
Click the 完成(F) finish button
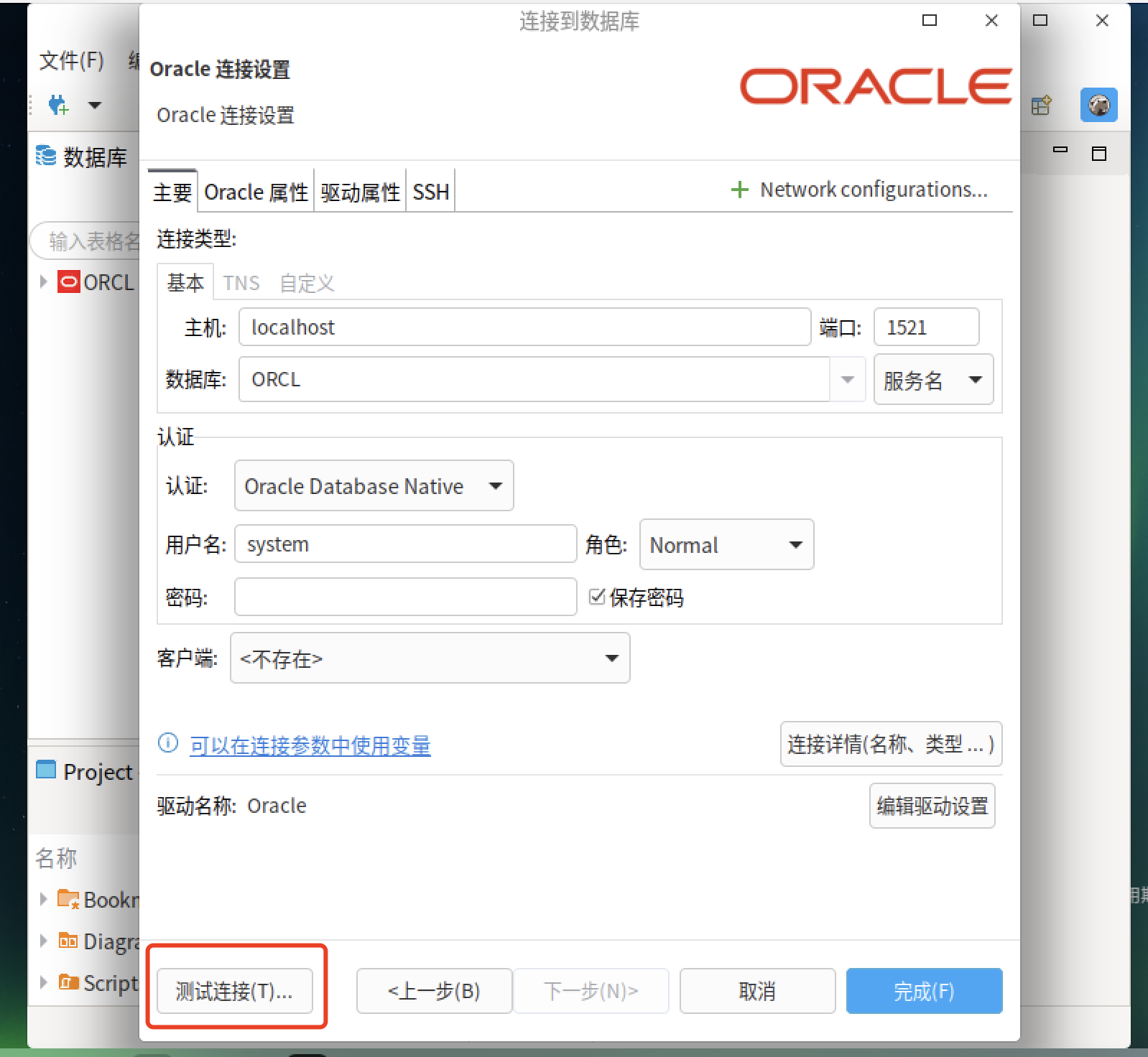[x=924, y=991]
